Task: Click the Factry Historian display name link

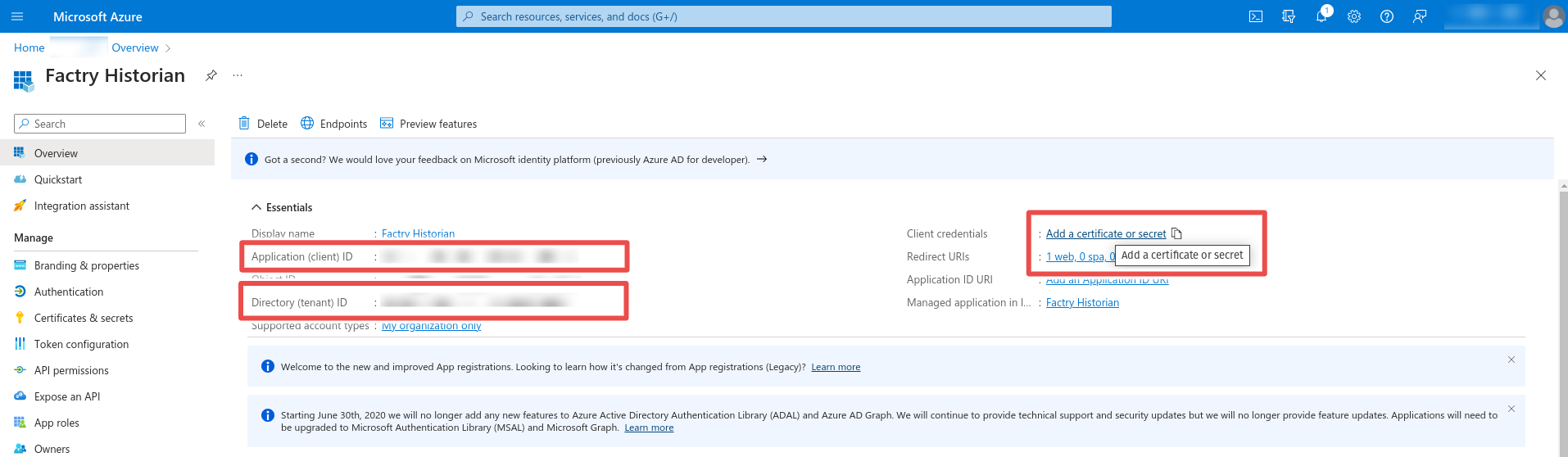Action: click(x=418, y=233)
